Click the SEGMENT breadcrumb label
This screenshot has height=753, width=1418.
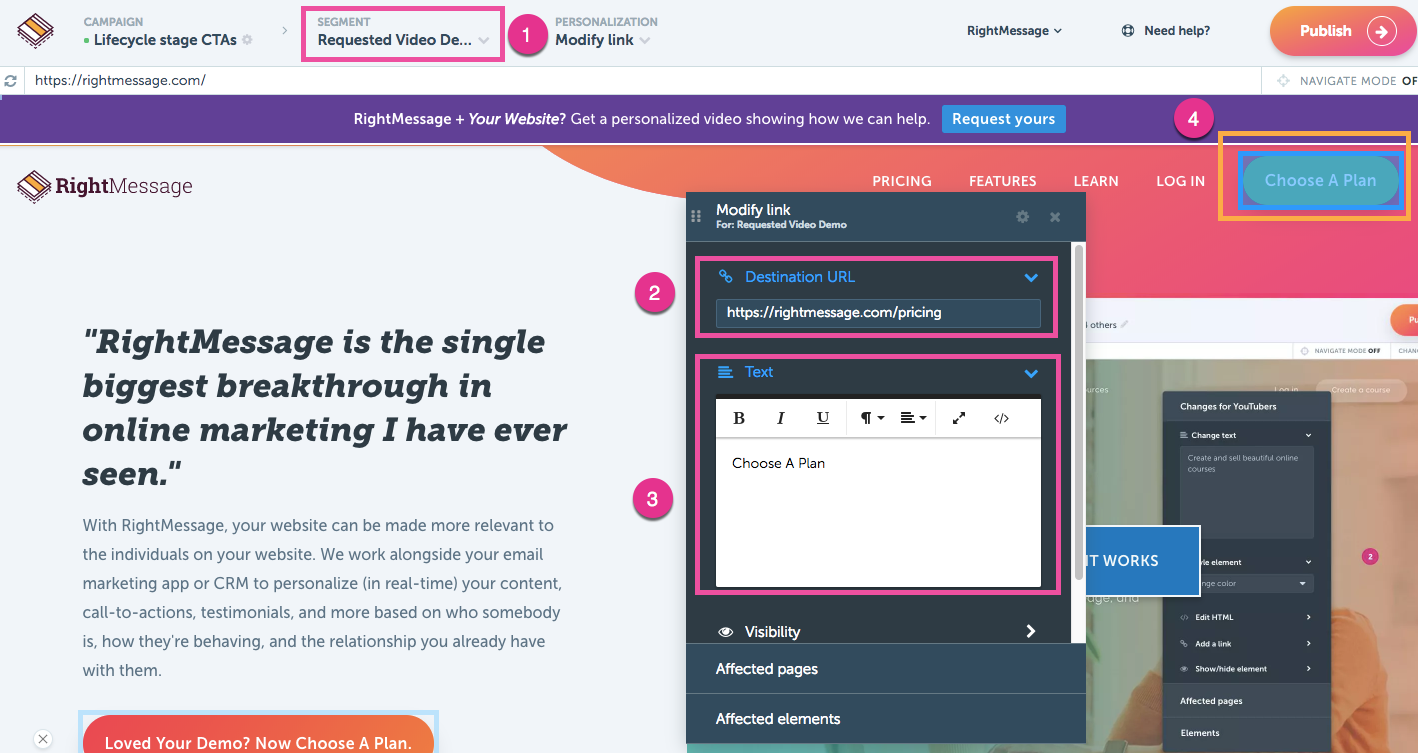[x=344, y=22]
